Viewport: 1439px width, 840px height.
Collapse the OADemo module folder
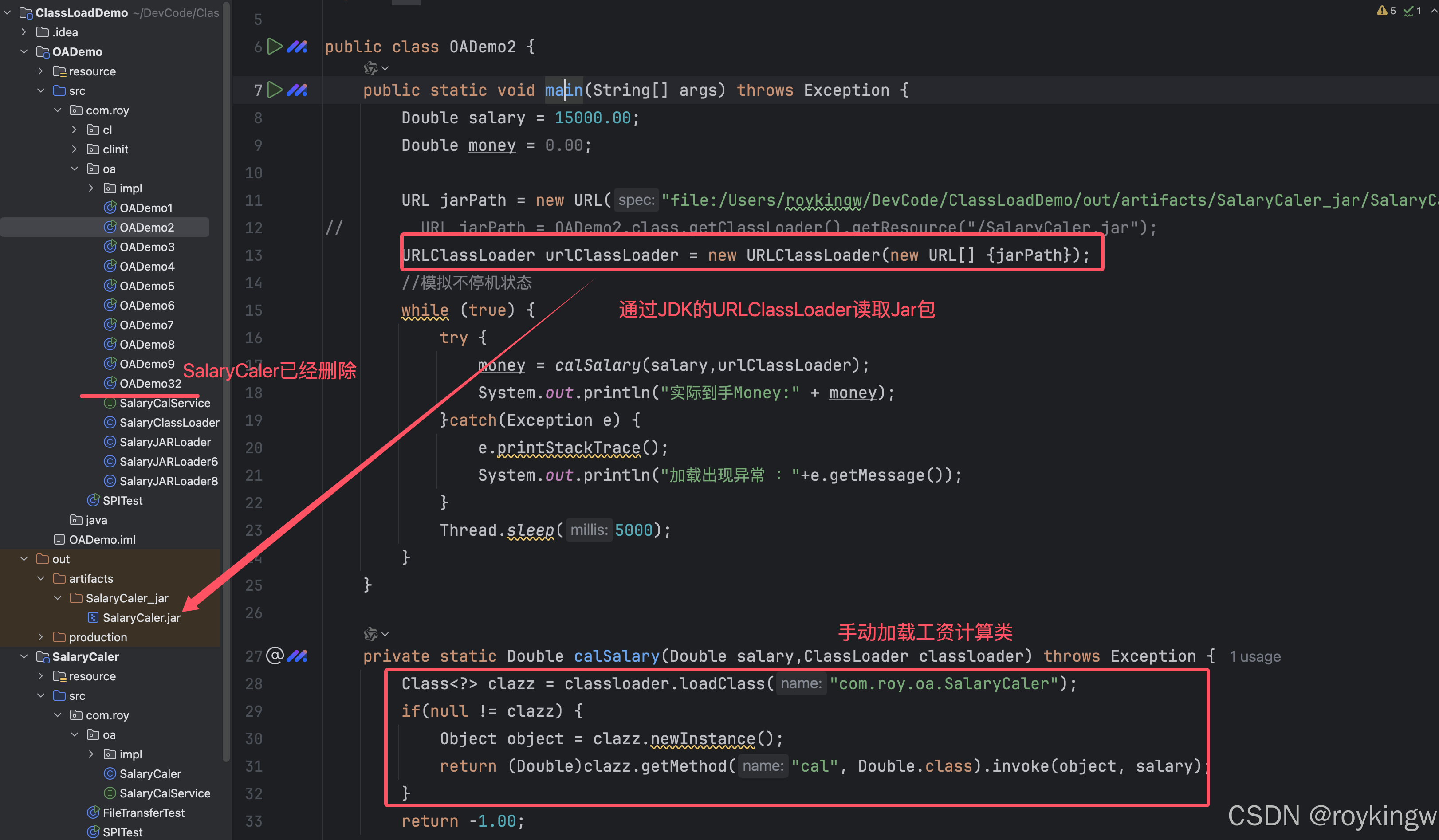[24, 51]
